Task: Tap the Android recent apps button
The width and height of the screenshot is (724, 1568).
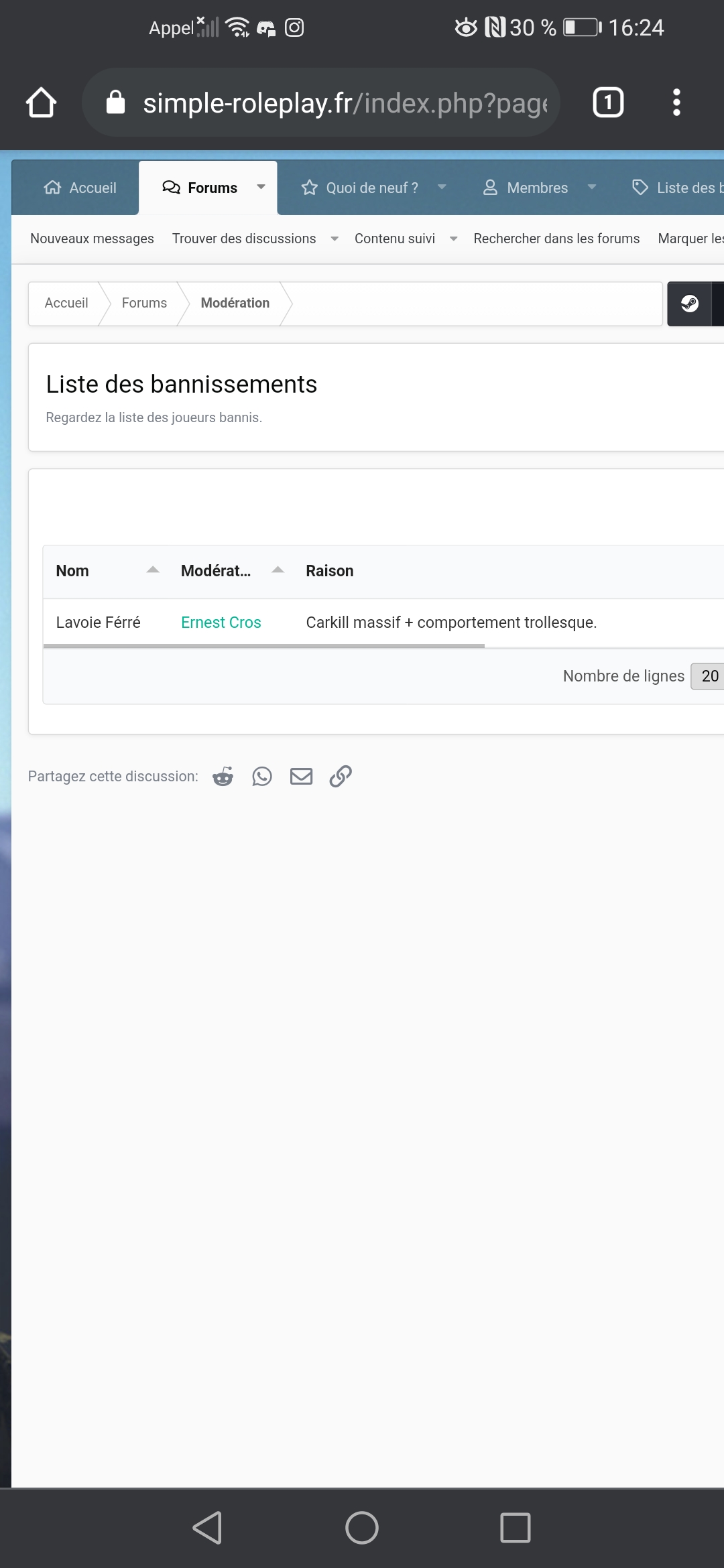Action: point(516,1528)
